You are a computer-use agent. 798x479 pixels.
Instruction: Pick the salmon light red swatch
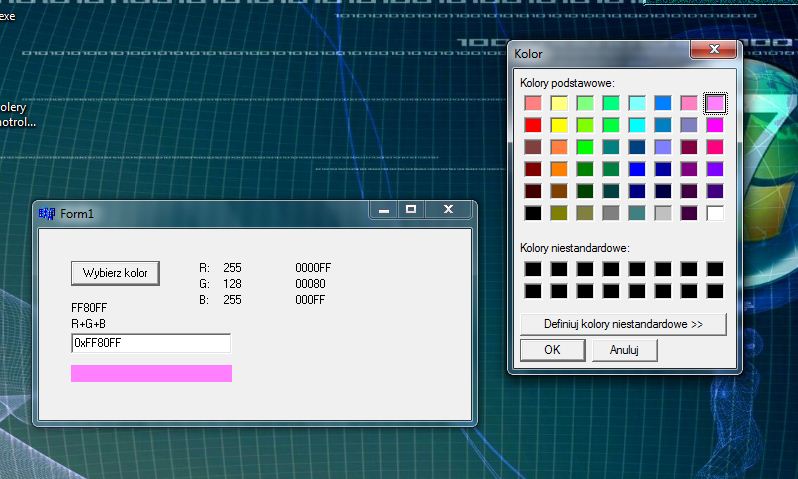533,103
